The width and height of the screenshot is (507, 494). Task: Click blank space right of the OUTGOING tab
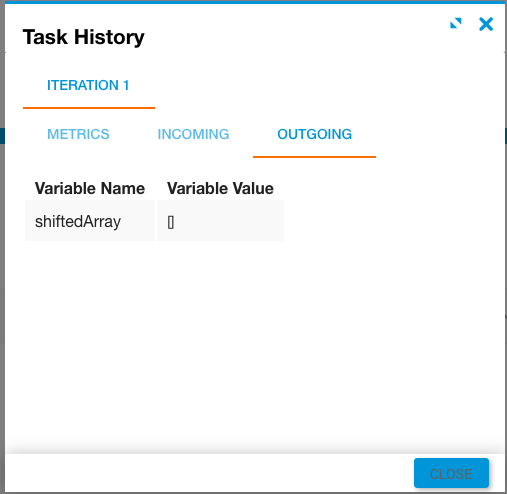click(437, 134)
